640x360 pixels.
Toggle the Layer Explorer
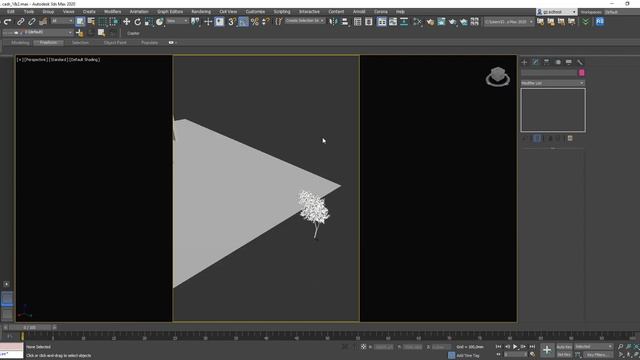click(x=369, y=22)
